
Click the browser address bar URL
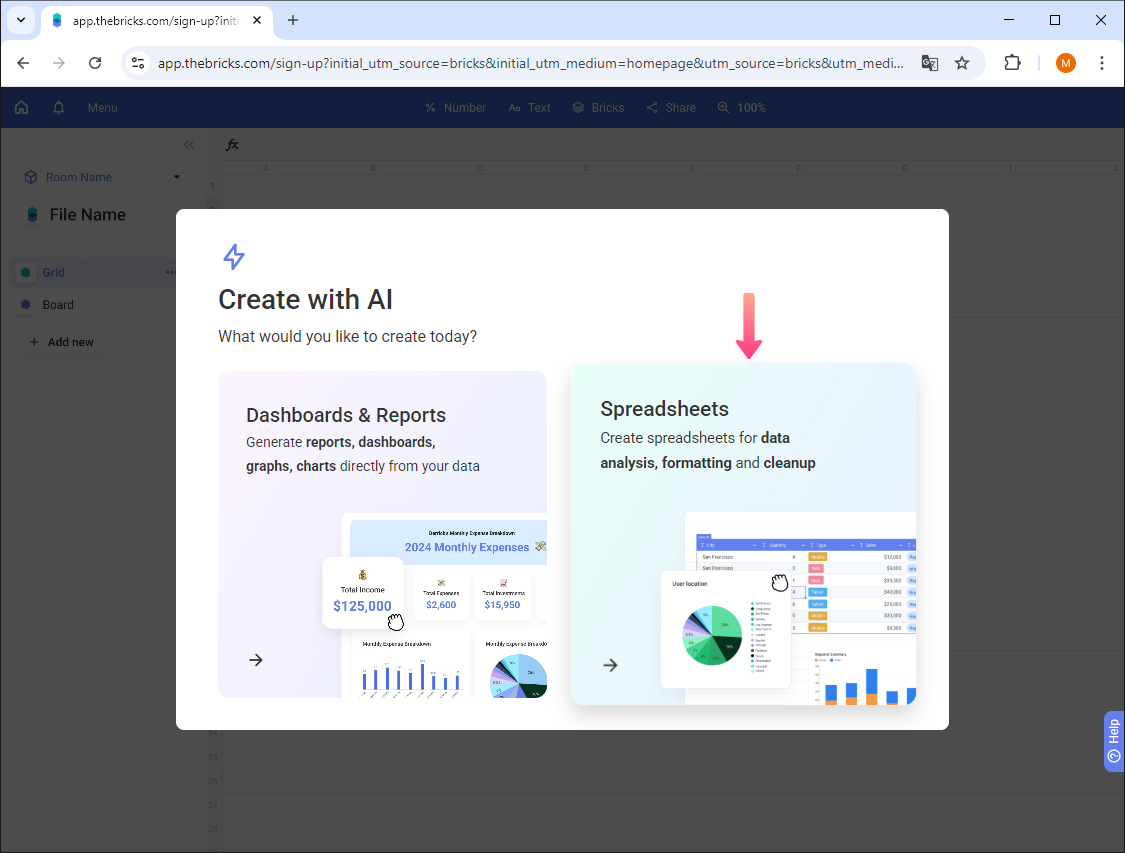tap(530, 63)
